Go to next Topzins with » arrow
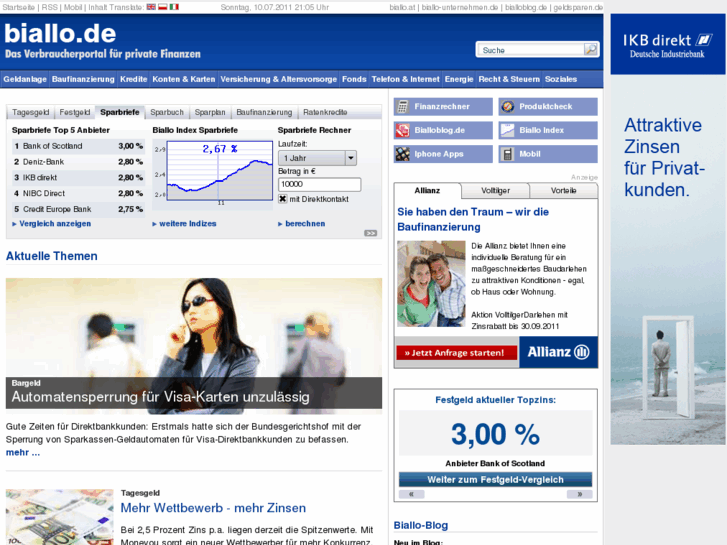 (580, 494)
